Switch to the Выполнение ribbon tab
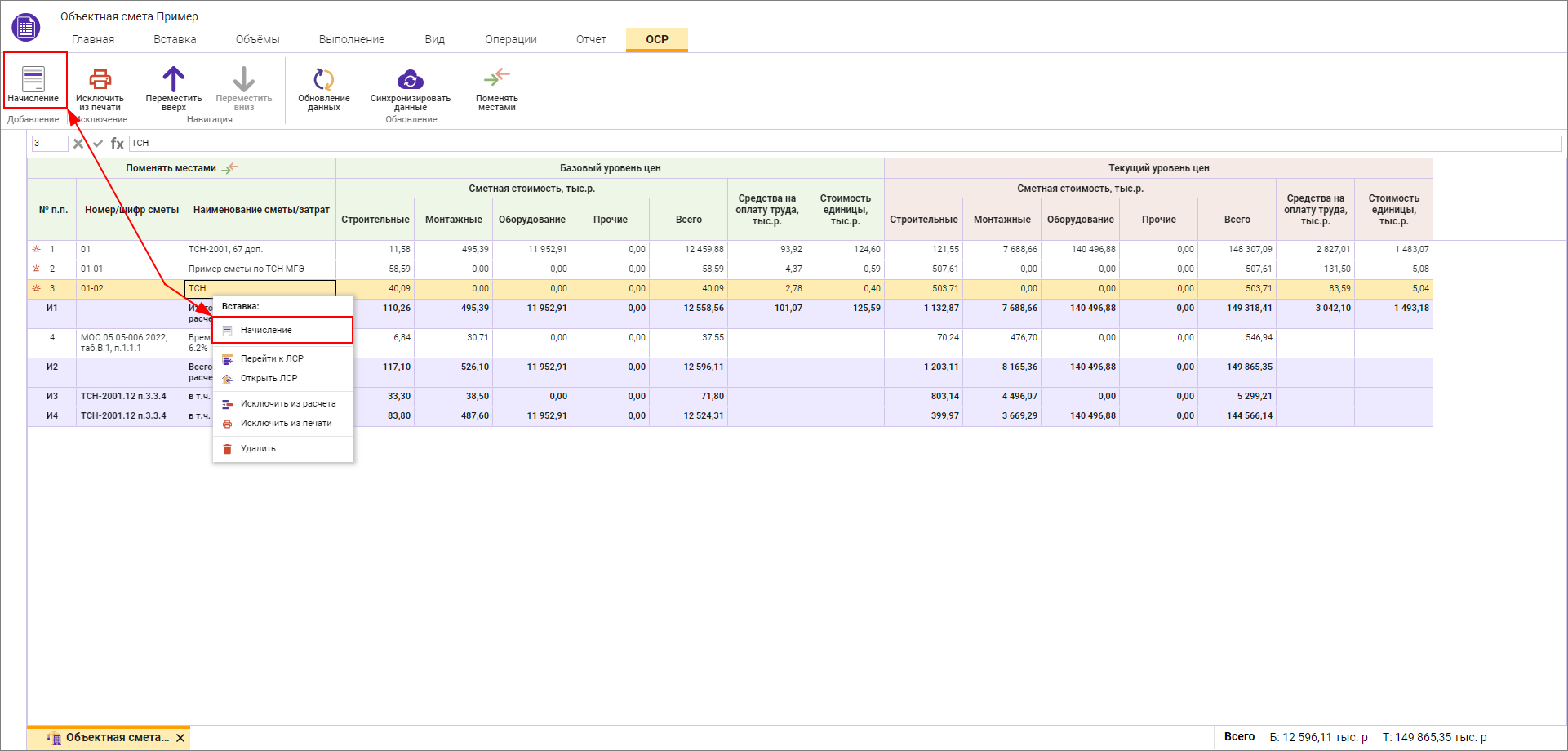Screen dimensions: 1568x751 [352, 39]
